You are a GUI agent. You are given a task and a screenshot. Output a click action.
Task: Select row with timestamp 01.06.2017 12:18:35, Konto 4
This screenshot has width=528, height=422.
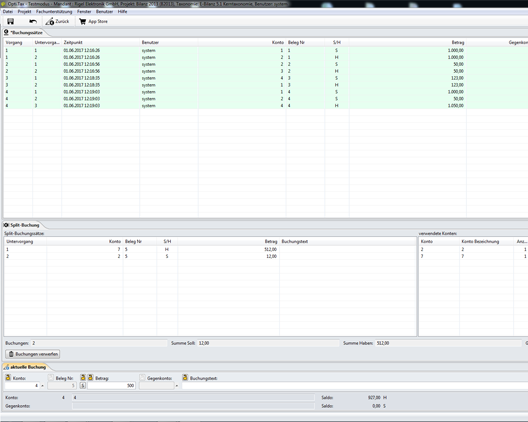266,78
